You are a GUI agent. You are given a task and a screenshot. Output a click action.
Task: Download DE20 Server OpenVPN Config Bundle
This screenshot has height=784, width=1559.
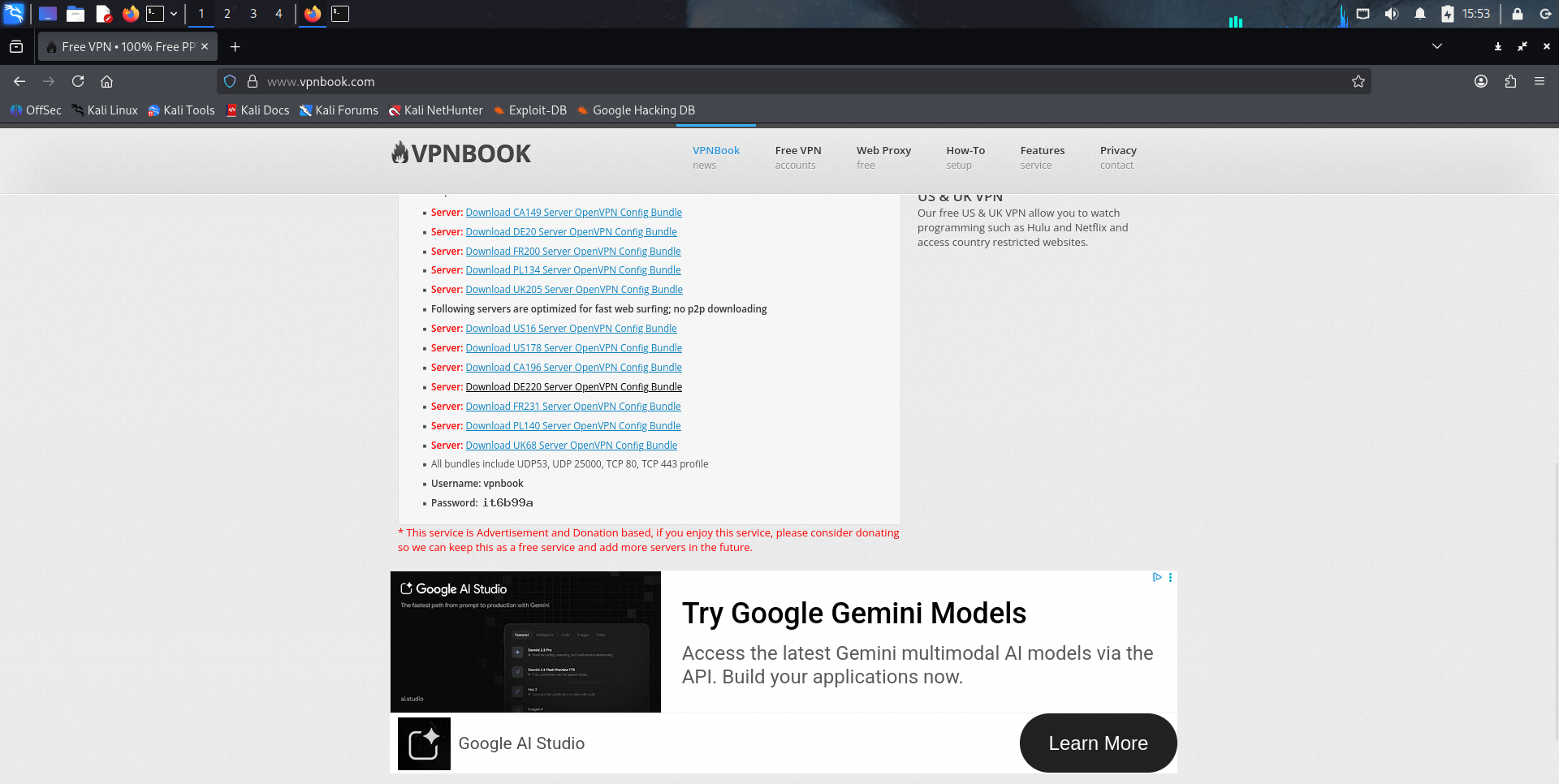coord(572,232)
